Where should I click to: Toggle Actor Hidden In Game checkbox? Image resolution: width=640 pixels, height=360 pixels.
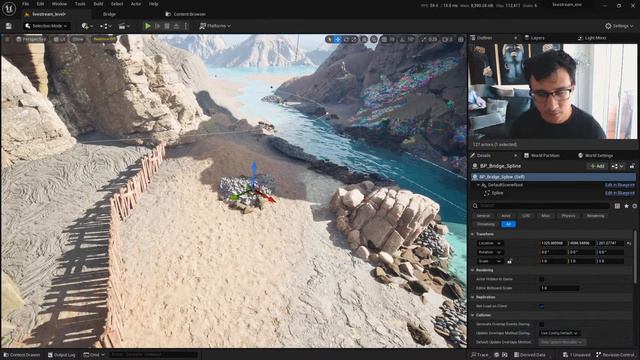(x=541, y=279)
